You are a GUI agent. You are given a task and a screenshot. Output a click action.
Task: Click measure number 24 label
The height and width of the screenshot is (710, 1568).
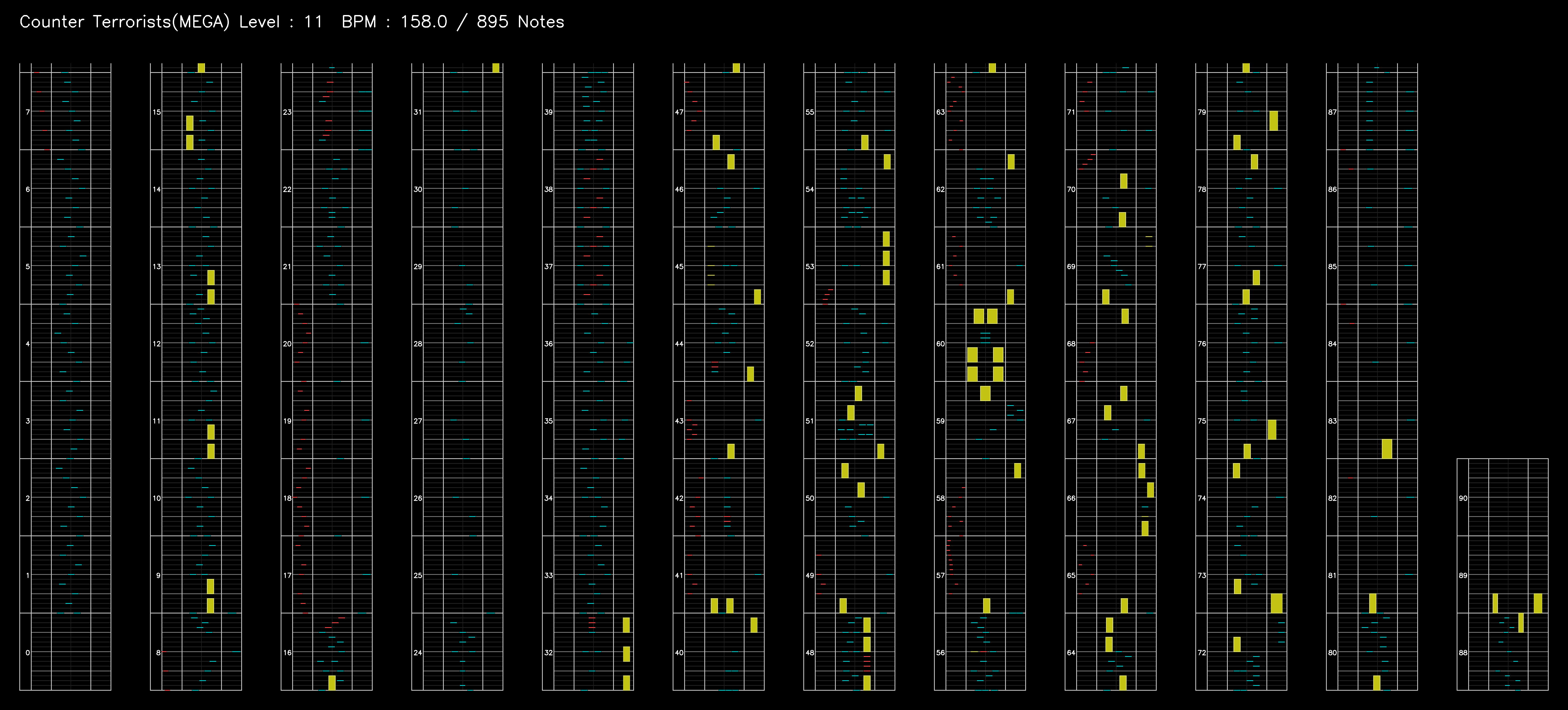417,652
